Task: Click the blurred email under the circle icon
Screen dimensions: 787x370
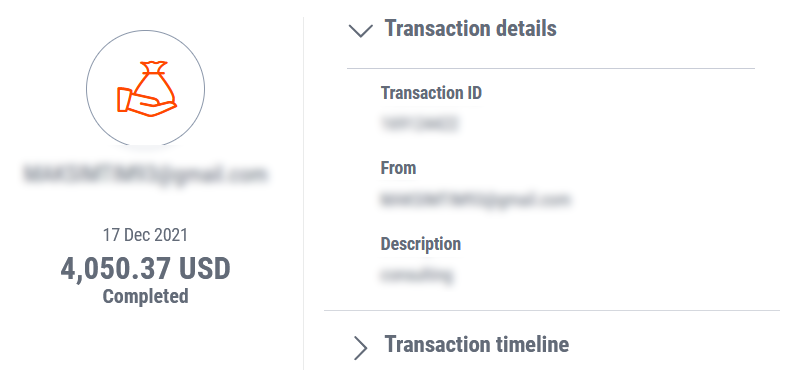Action: point(146,174)
